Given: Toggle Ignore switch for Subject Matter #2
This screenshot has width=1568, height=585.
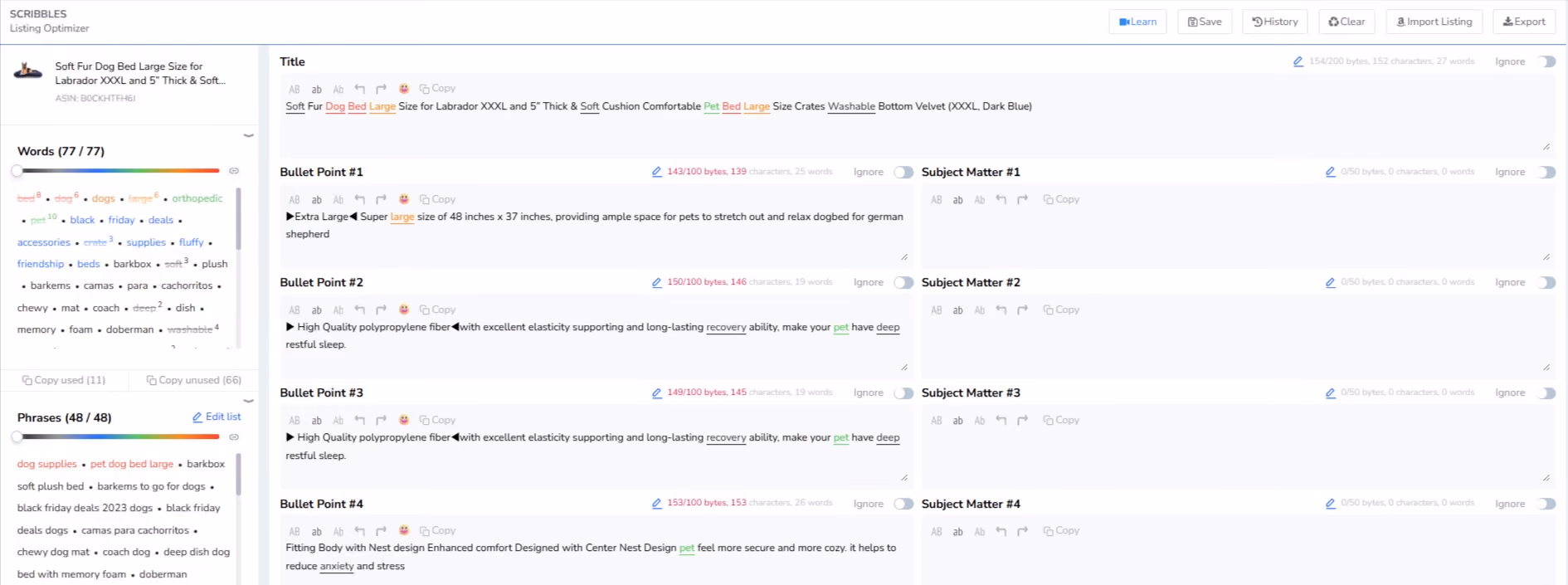Looking at the screenshot, I should [x=1546, y=282].
